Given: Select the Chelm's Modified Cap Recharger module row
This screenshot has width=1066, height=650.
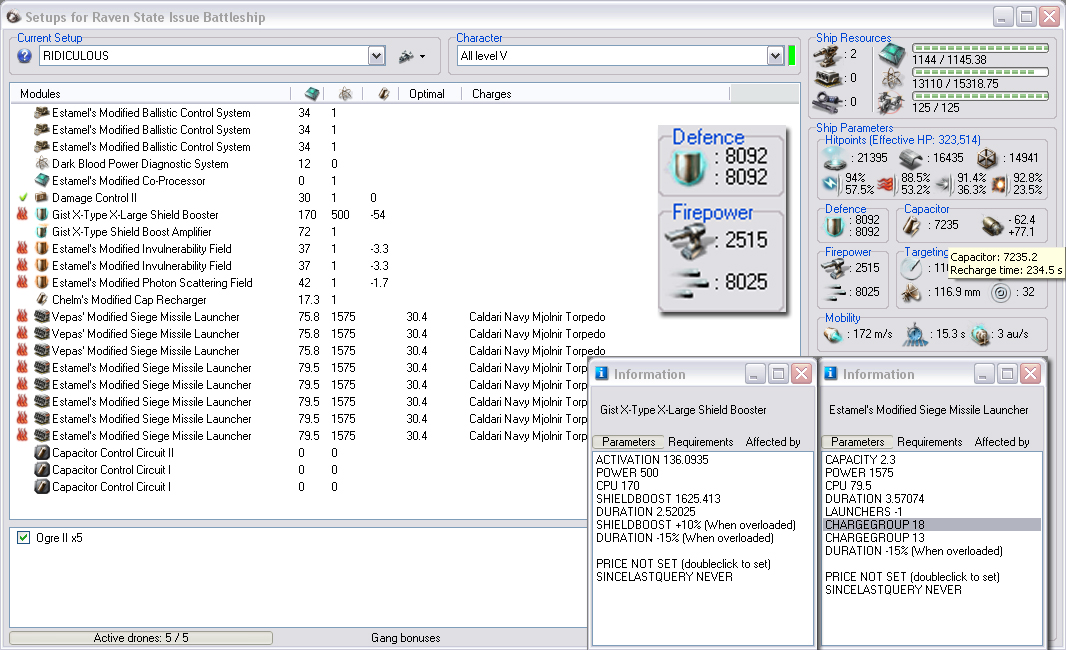Looking at the screenshot, I should pos(129,300).
